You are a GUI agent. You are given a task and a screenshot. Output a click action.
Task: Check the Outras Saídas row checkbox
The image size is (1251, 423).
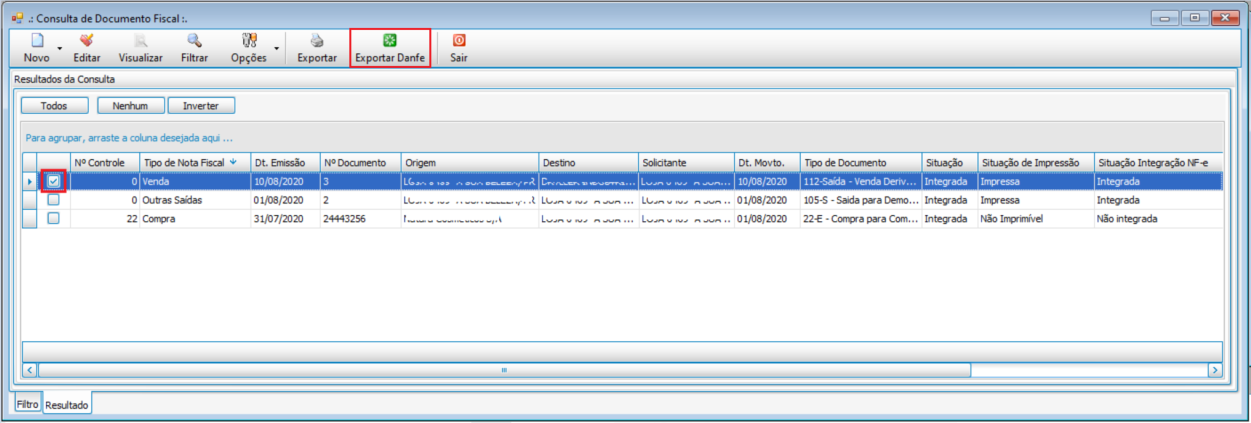(x=54, y=200)
